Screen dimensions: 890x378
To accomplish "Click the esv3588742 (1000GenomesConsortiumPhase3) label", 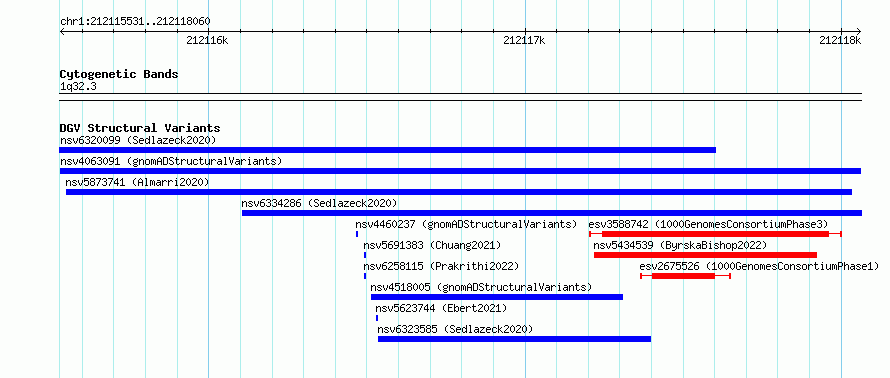I will [708, 224].
